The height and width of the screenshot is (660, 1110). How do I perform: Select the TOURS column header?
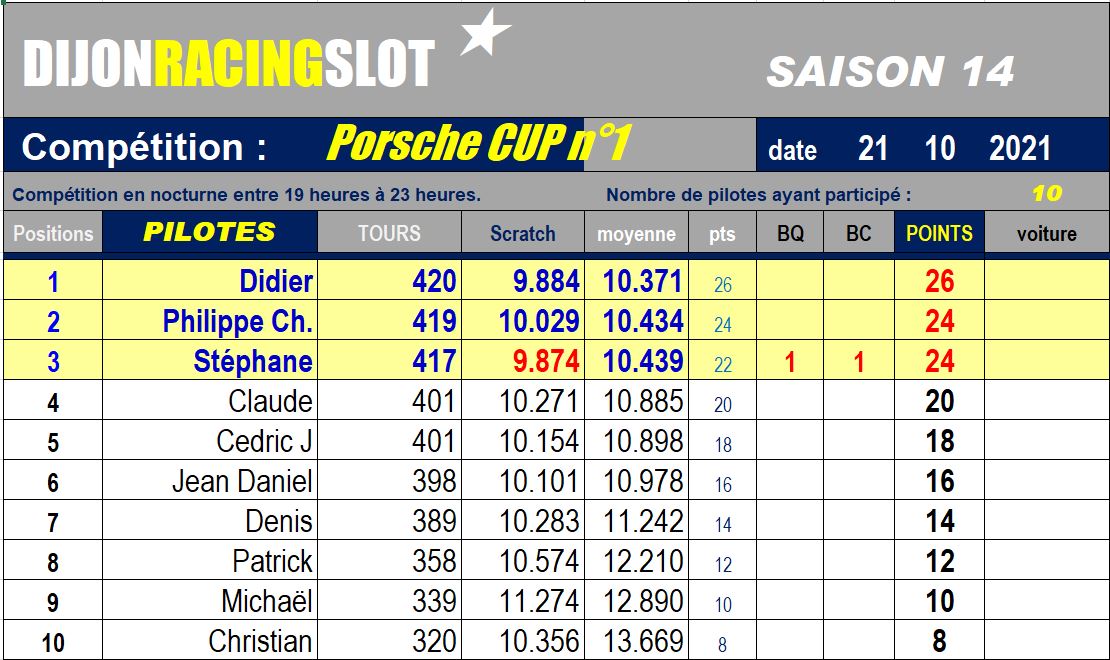point(389,232)
